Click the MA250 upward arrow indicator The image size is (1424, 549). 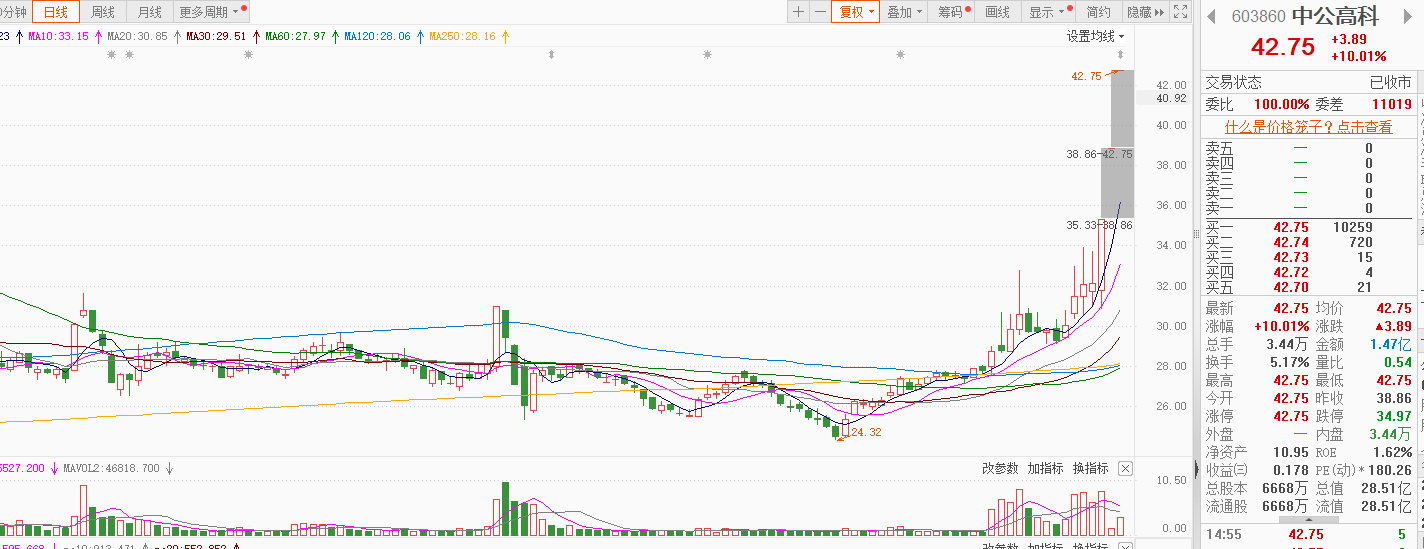click(505, 37)
